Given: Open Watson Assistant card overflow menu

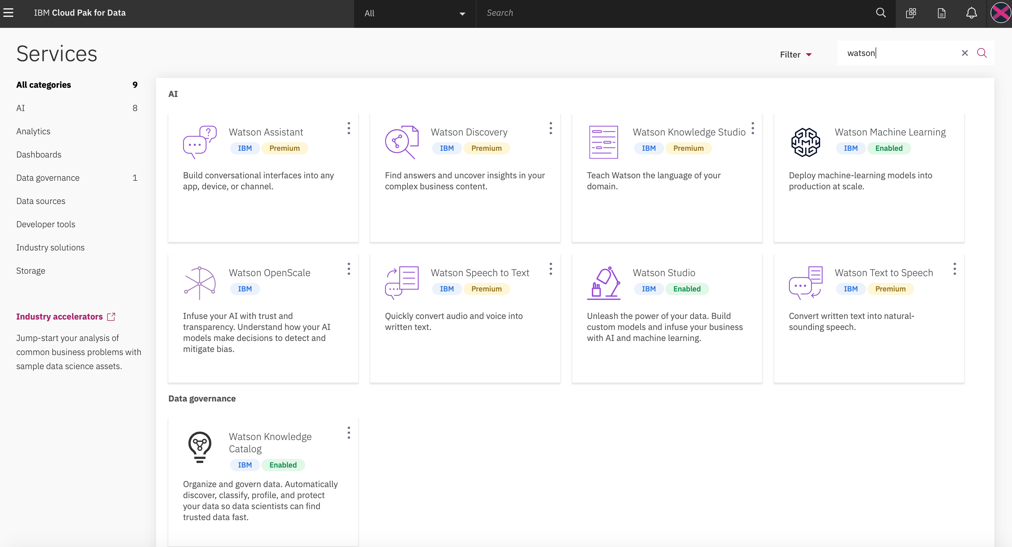Looking at the screenshot, I should pos(349,128).
